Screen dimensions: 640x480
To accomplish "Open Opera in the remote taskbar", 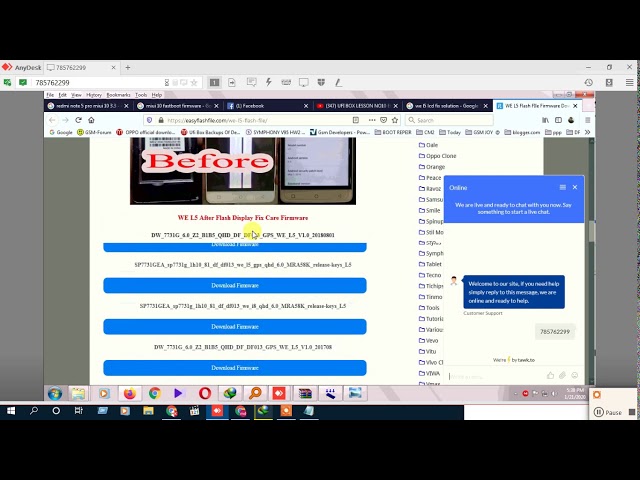I will click(x=205, y=393).
